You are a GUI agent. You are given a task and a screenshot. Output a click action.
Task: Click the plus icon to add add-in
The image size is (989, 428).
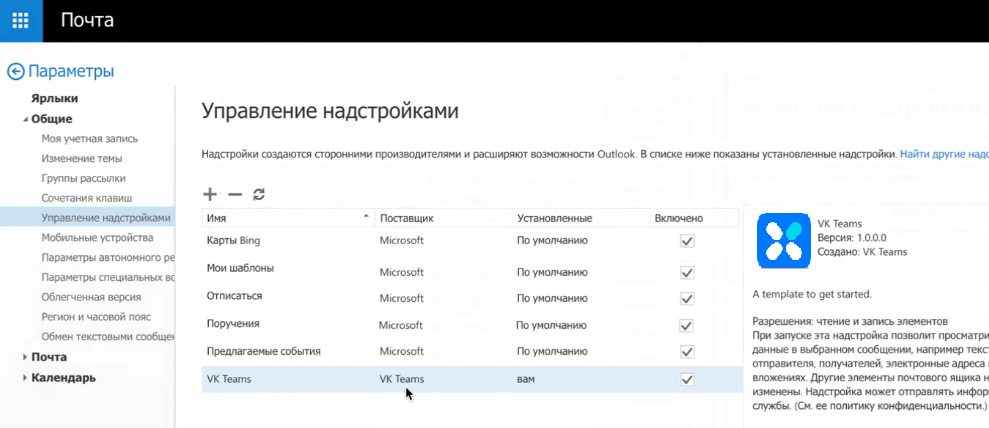click(210, 194)
